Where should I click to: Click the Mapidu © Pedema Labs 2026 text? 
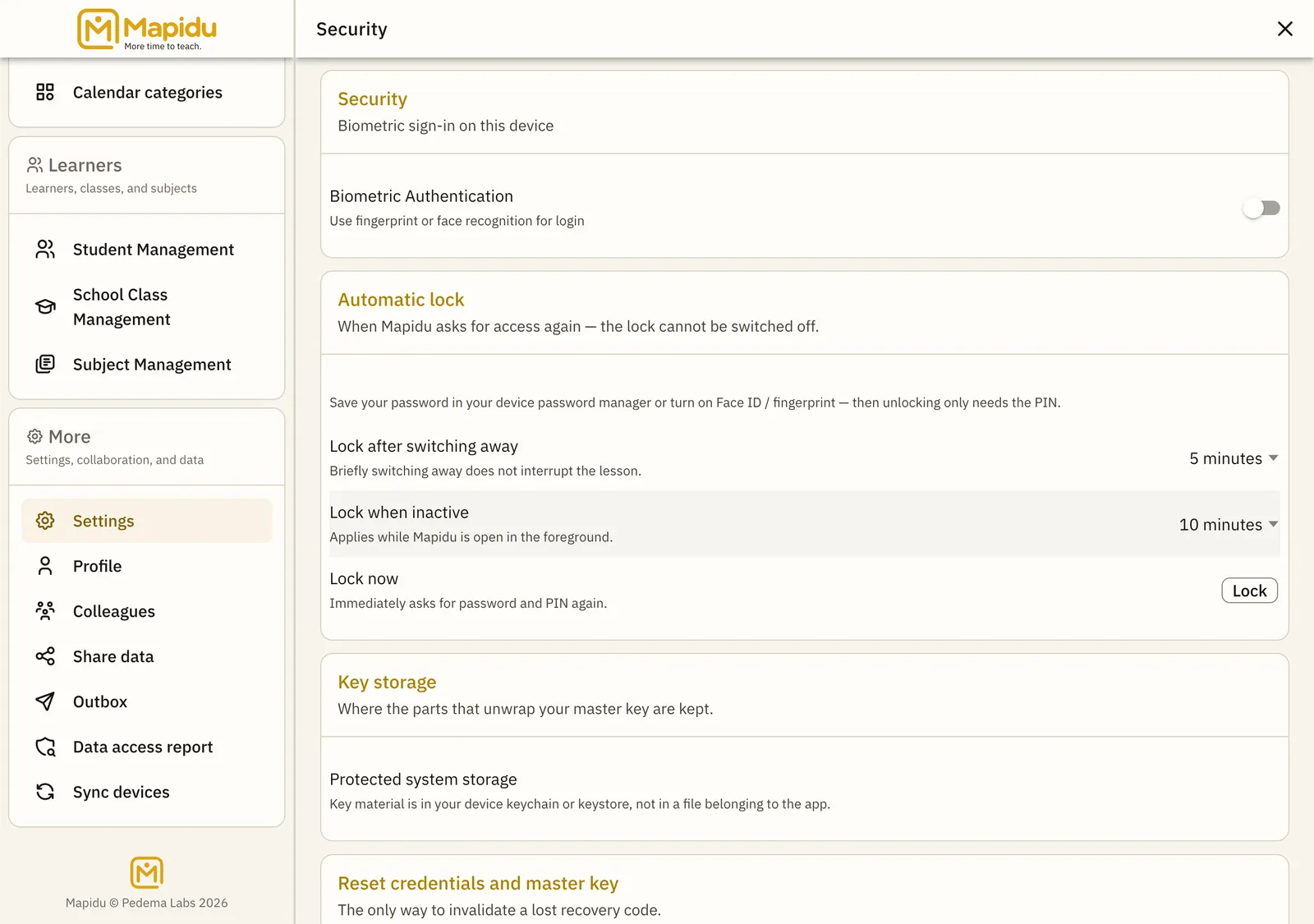coord(147,903)
